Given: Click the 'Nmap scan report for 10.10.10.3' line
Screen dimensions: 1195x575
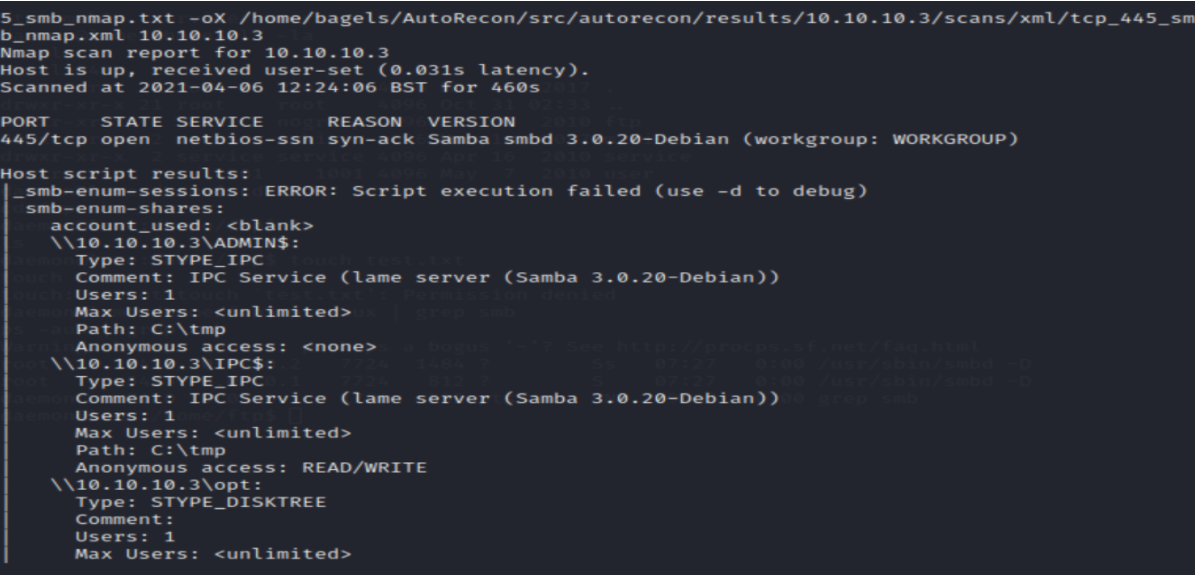Looking at the screenshot, I should pos(195,53).
